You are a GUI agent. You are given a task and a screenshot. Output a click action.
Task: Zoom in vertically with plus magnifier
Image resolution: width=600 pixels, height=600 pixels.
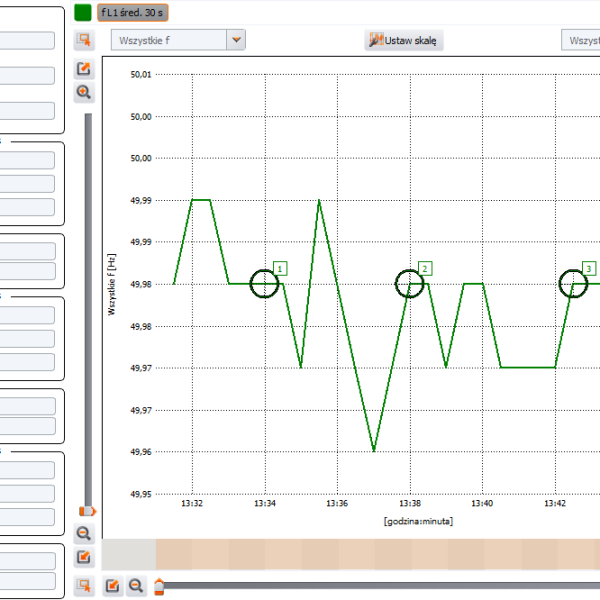[x=84, y=92]
